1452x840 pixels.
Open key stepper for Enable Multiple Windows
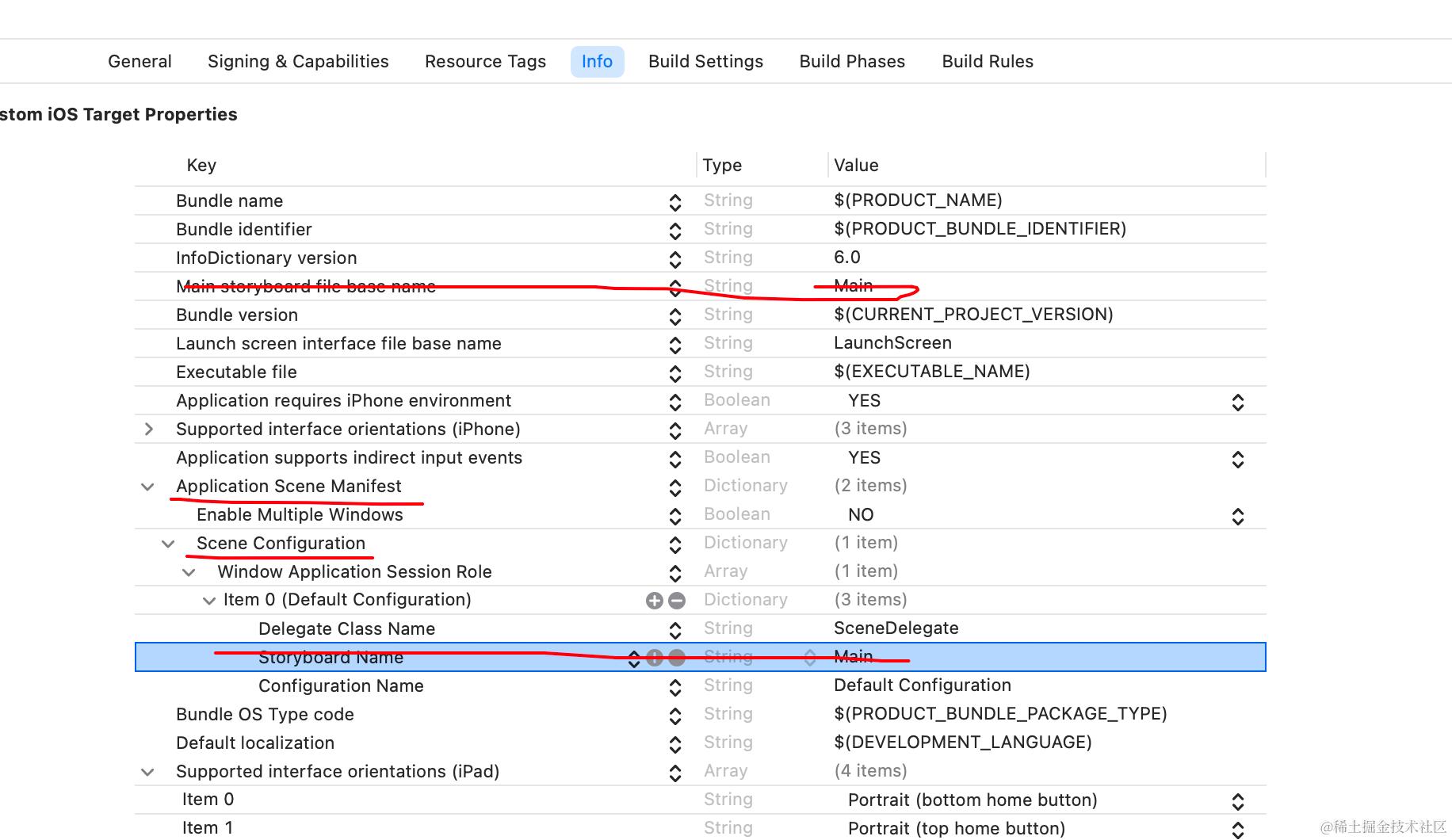click(x=675, y=516)
